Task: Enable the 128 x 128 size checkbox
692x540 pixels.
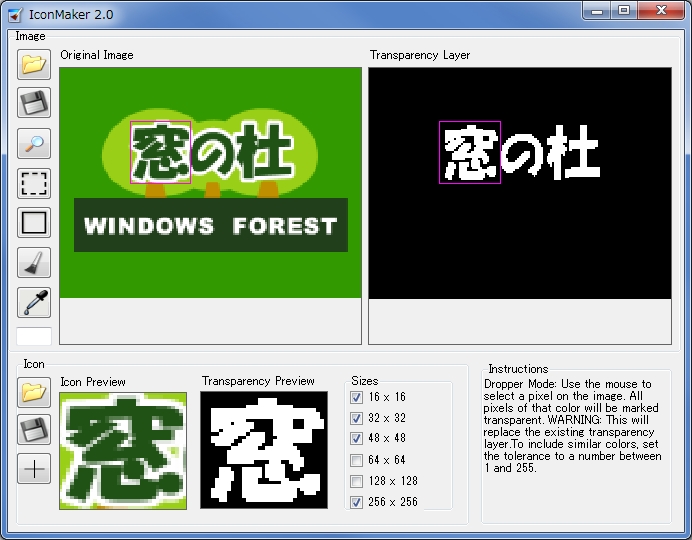Action: (x=356, y=481)
